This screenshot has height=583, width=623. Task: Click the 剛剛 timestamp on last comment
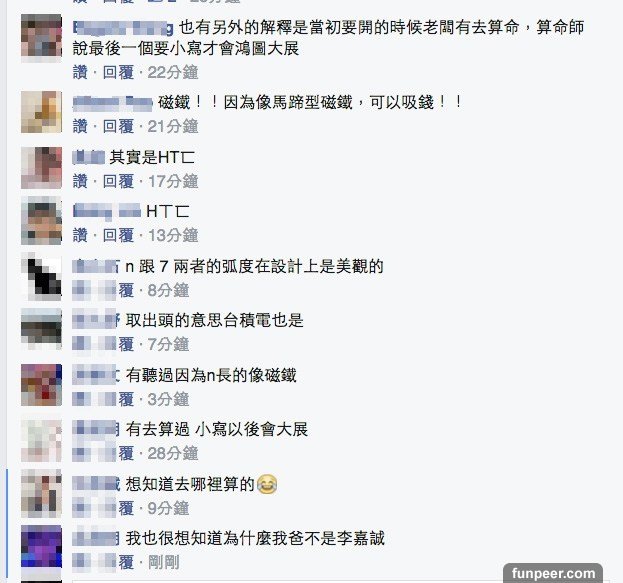click(x=163, y=562)
